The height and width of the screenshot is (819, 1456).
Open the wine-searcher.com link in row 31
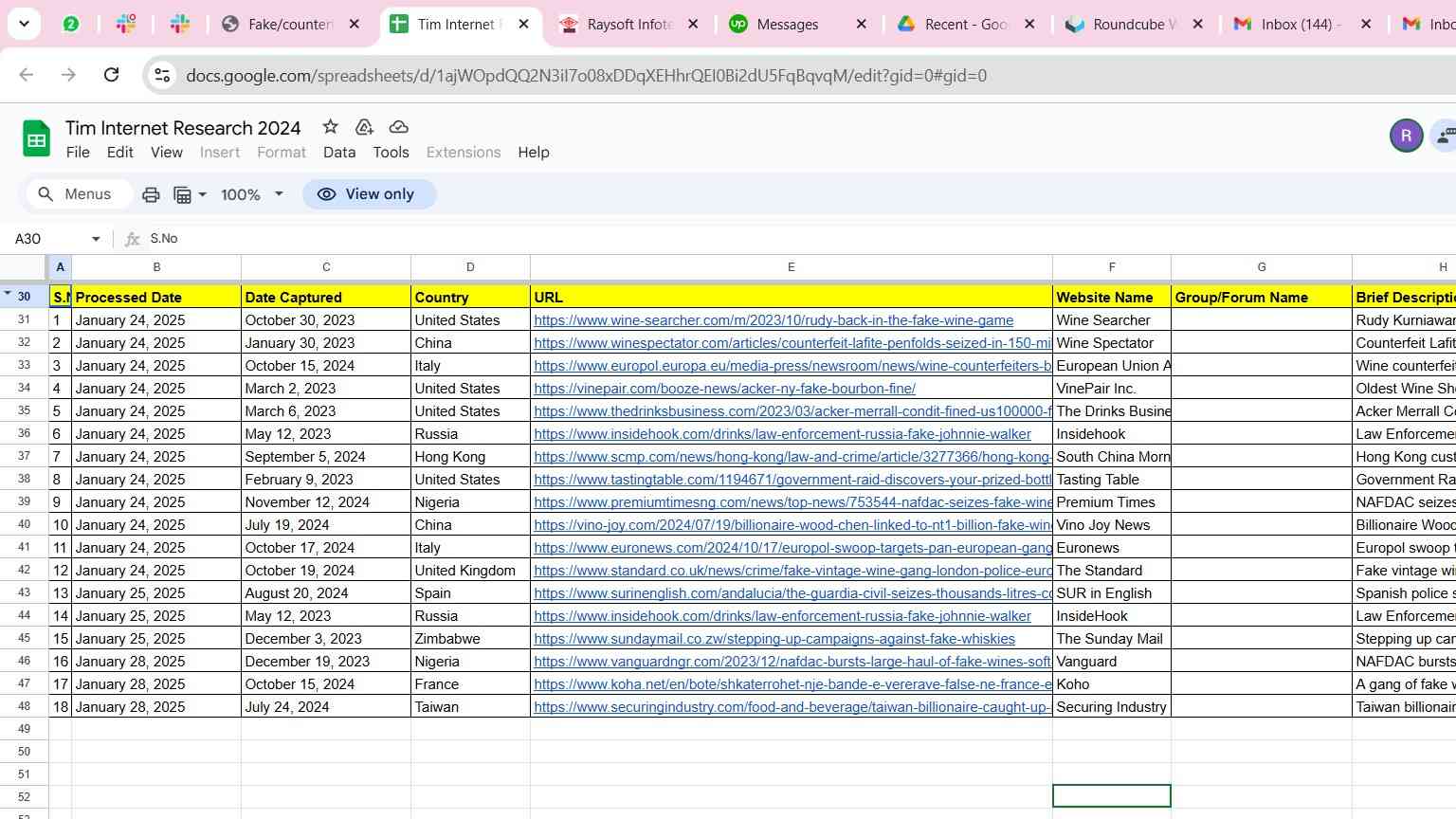click(x=773, y=320)
